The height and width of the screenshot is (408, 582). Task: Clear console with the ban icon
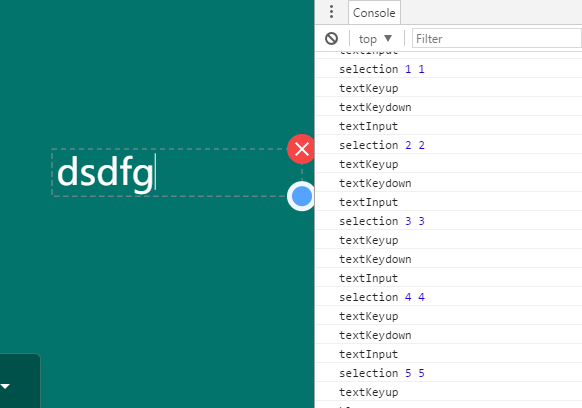tap(331, 39)
